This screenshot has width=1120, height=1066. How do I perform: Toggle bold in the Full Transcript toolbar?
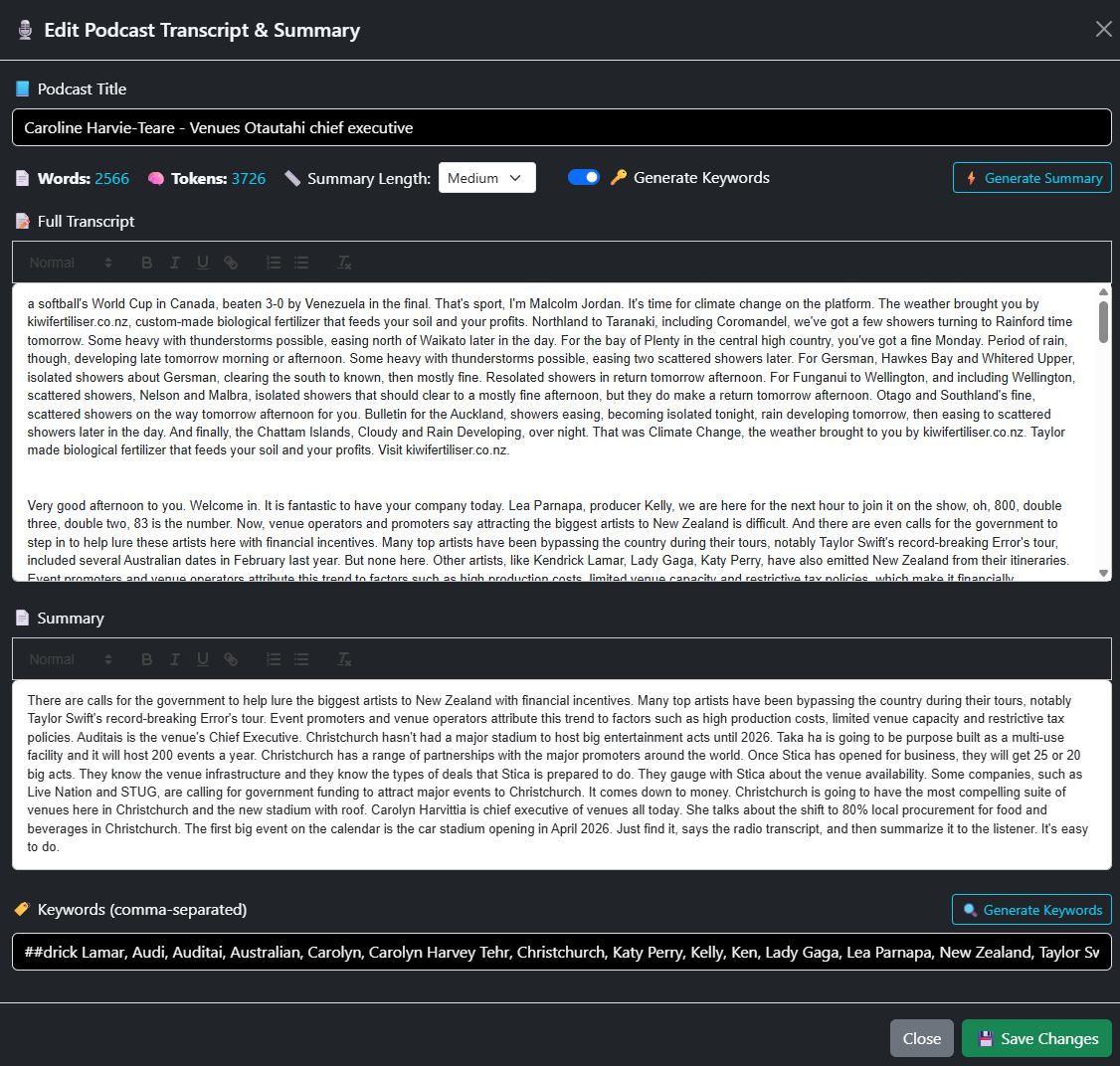click(x=147, y=263)
